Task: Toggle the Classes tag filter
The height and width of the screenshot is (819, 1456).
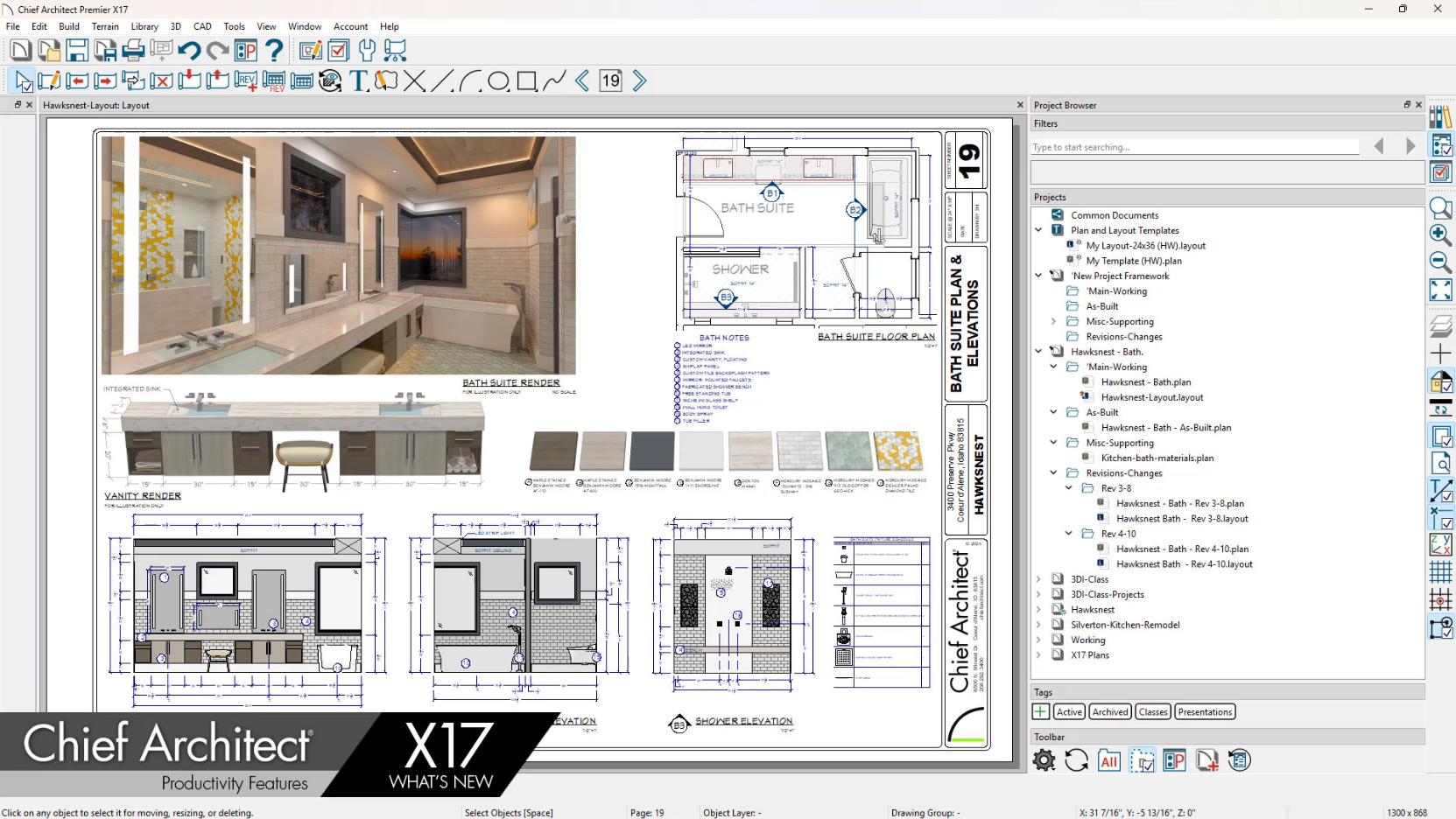Action: click(1153, 712)
